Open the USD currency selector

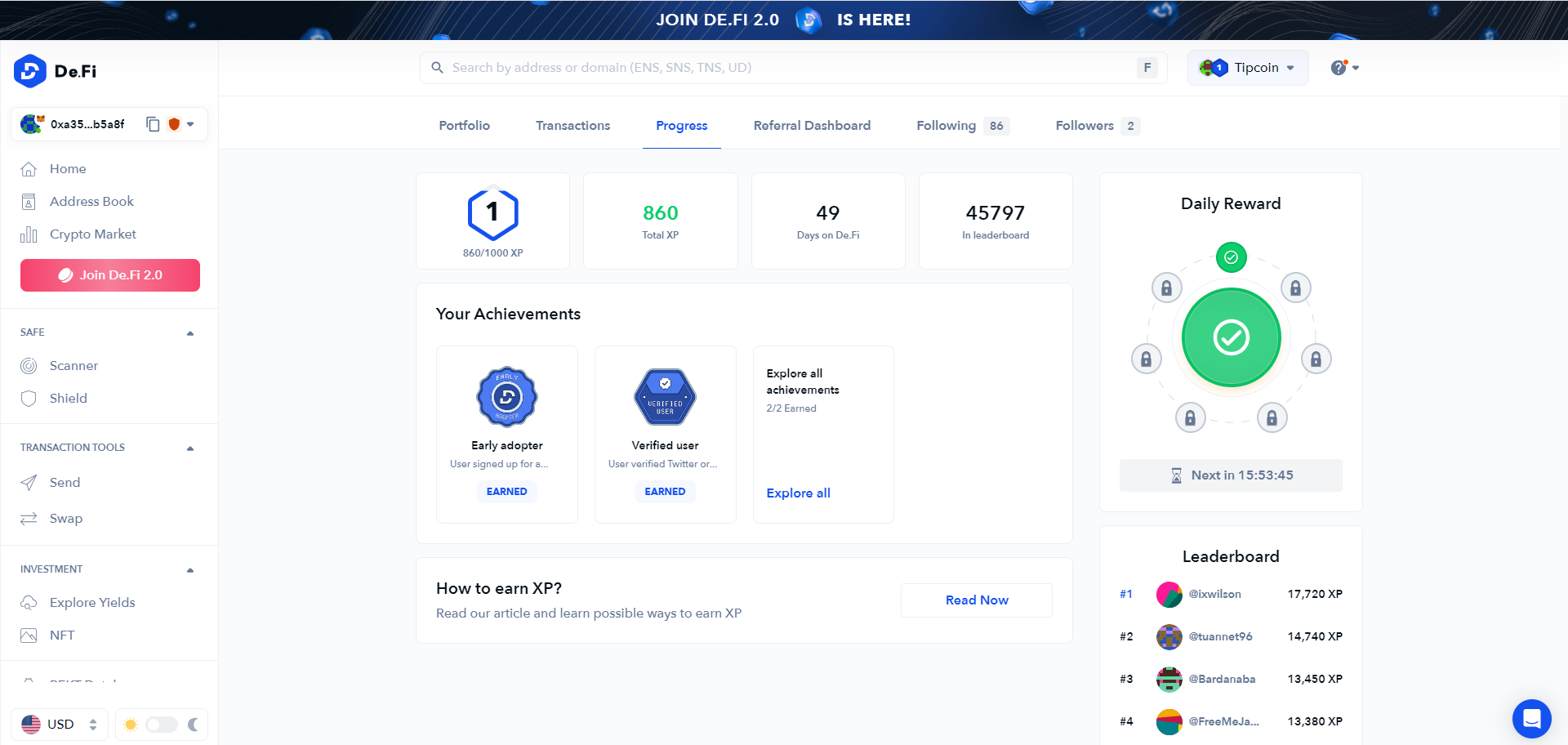(60, 725)
